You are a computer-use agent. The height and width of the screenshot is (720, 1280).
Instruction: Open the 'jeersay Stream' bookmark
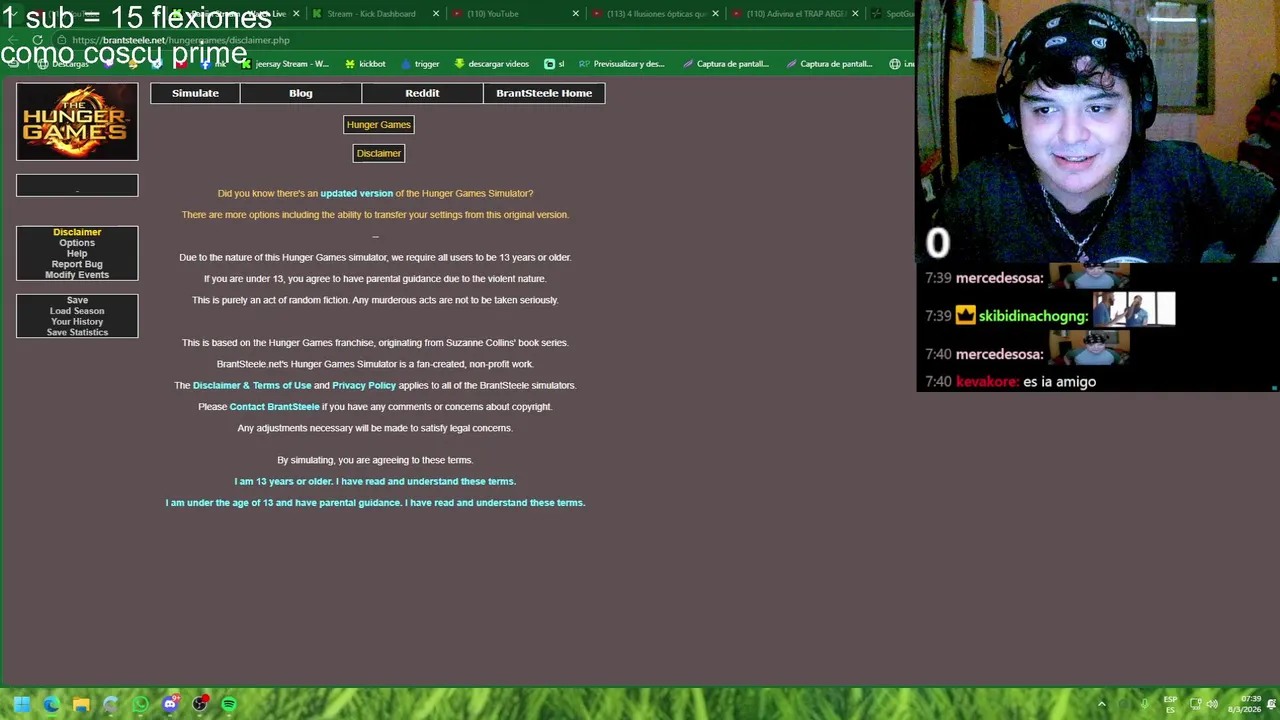click(x=283, y=64)
